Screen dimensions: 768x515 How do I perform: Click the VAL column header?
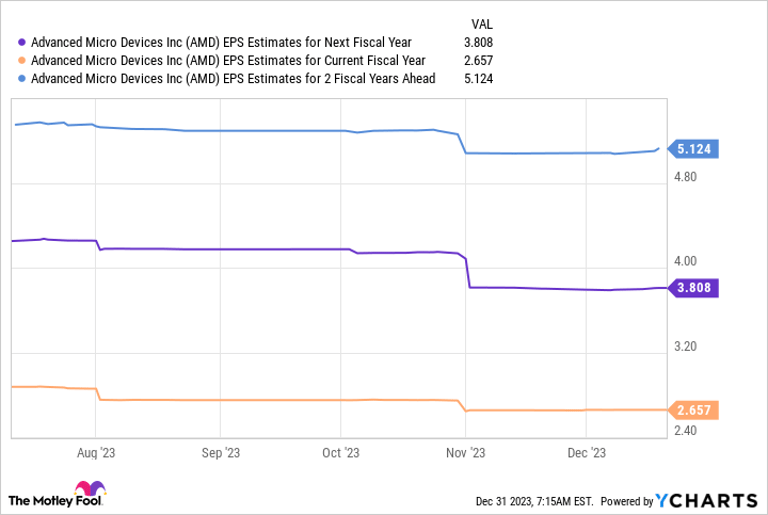coord(482,24)
